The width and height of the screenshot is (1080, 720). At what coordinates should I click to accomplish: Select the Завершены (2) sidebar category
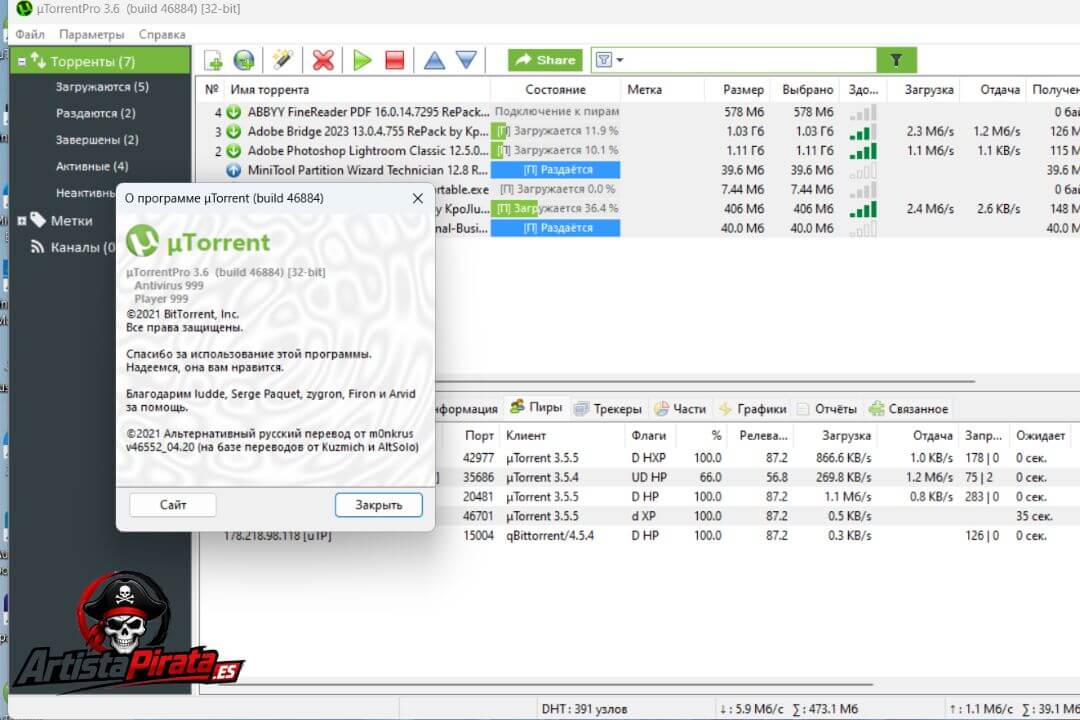pyautogui.click(x=97, y=140)
